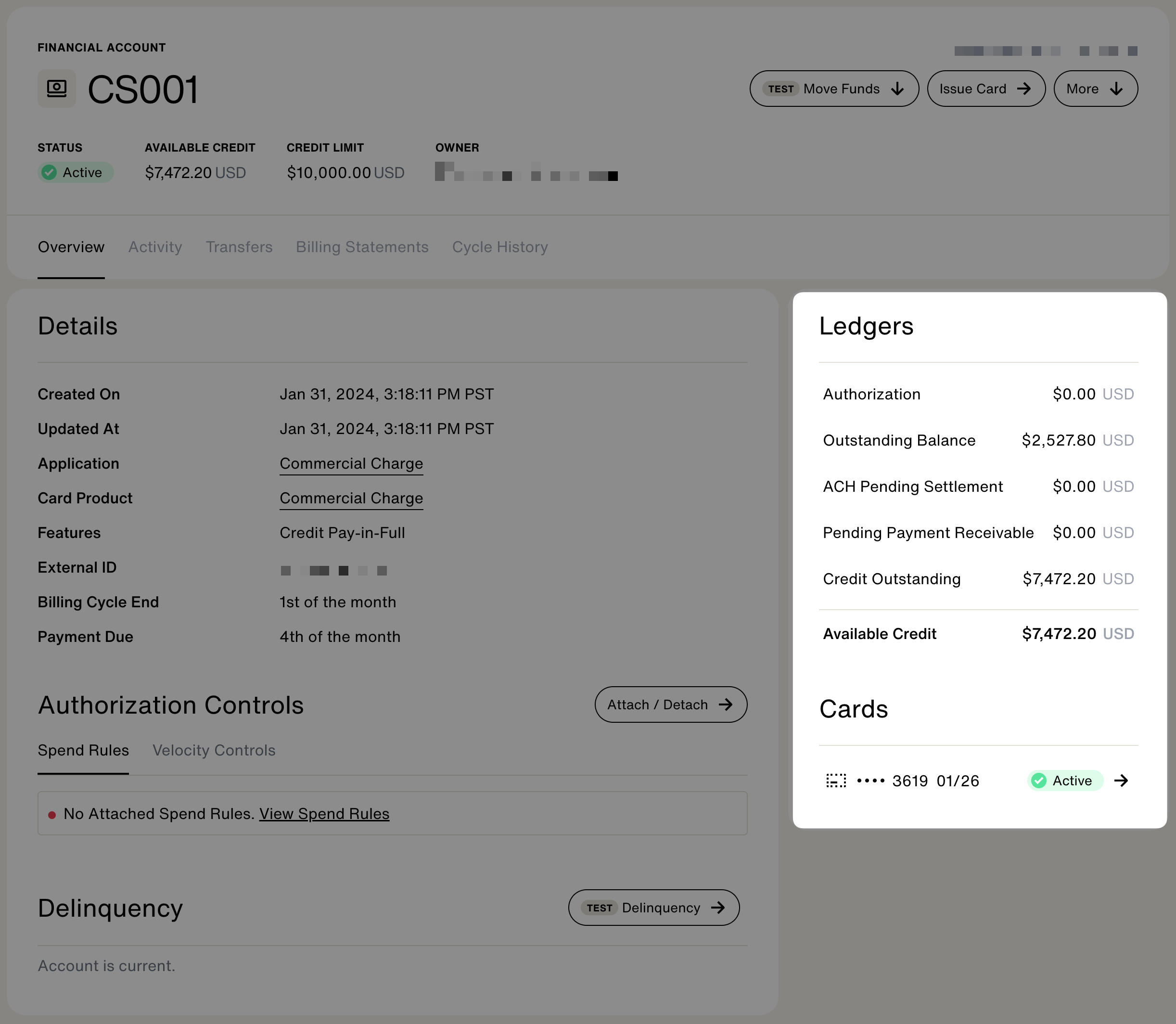The width and height of the screenshot is (1176, 1024).
Task: Click the Issue Card button
Action: (986, 89)
